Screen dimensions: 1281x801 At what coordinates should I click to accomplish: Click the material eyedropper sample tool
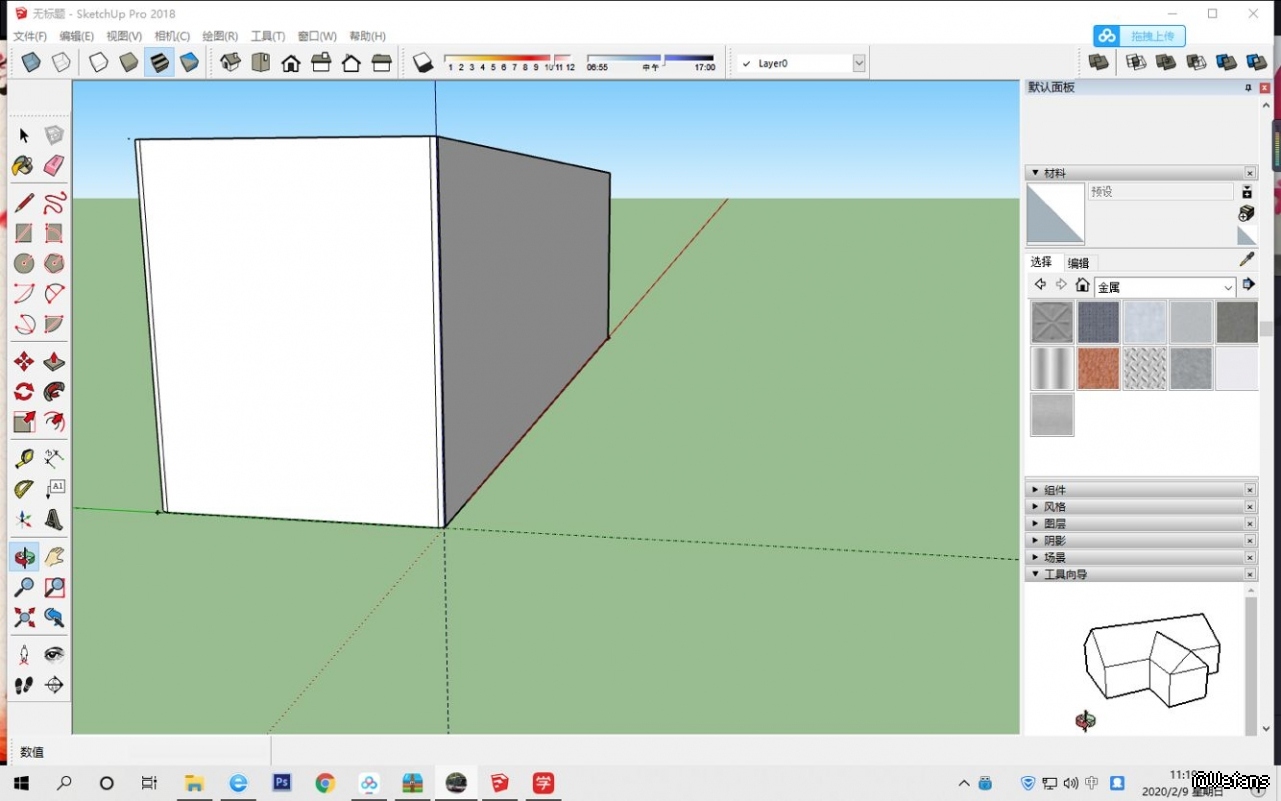(x=1246, y=259)
